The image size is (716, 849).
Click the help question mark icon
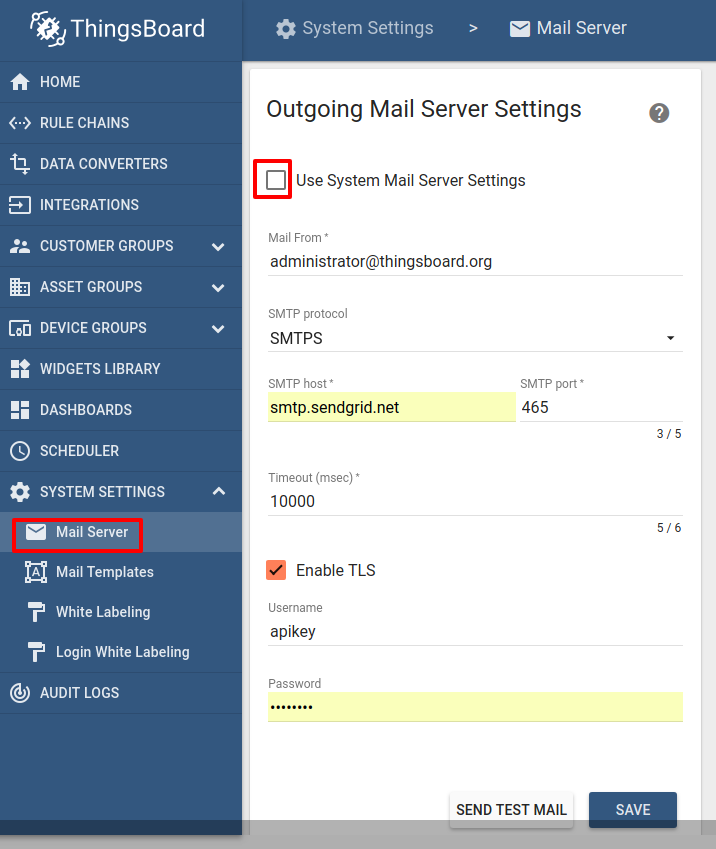coord(659,113)
